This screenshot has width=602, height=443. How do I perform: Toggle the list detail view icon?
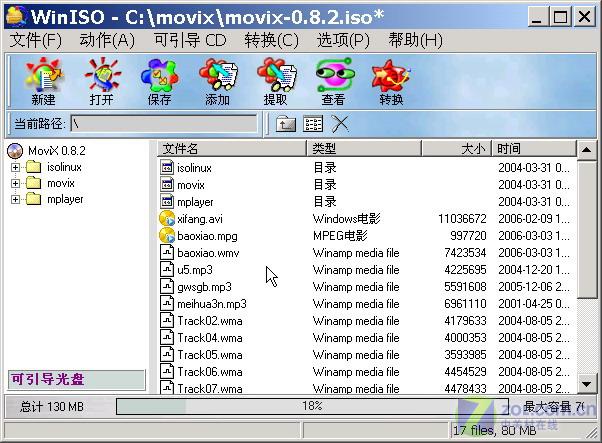pyautogui.click(x=313, y=124)
